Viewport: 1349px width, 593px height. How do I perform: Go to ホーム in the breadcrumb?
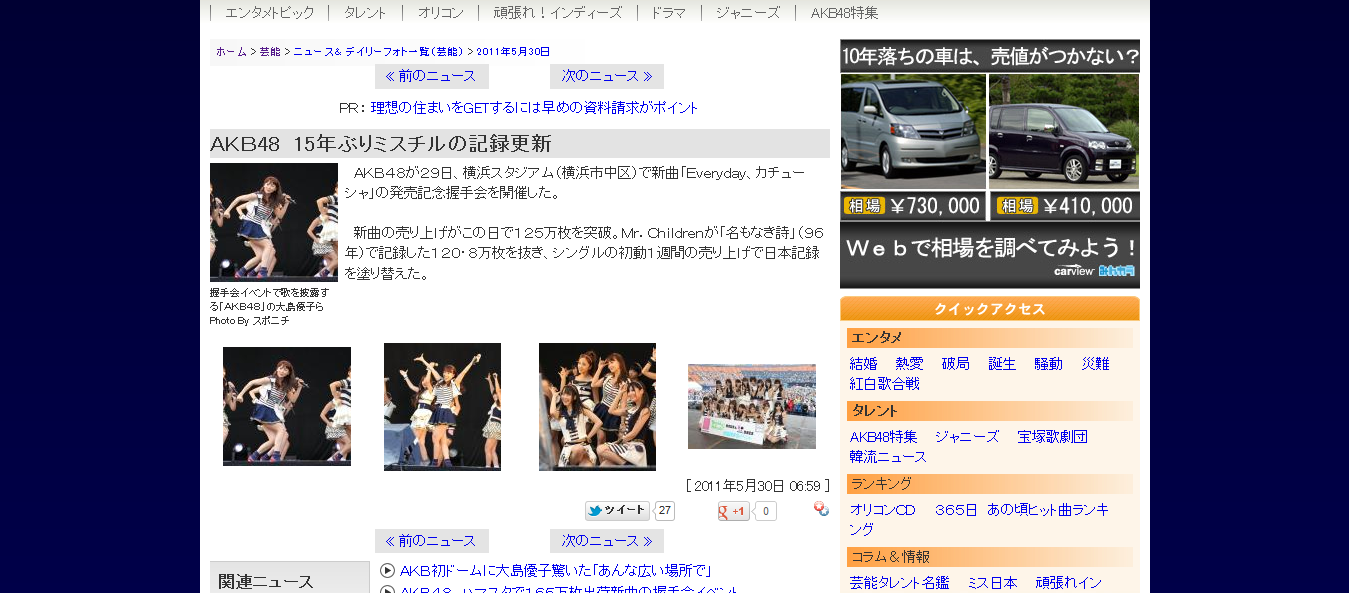[x=231, y=52]
